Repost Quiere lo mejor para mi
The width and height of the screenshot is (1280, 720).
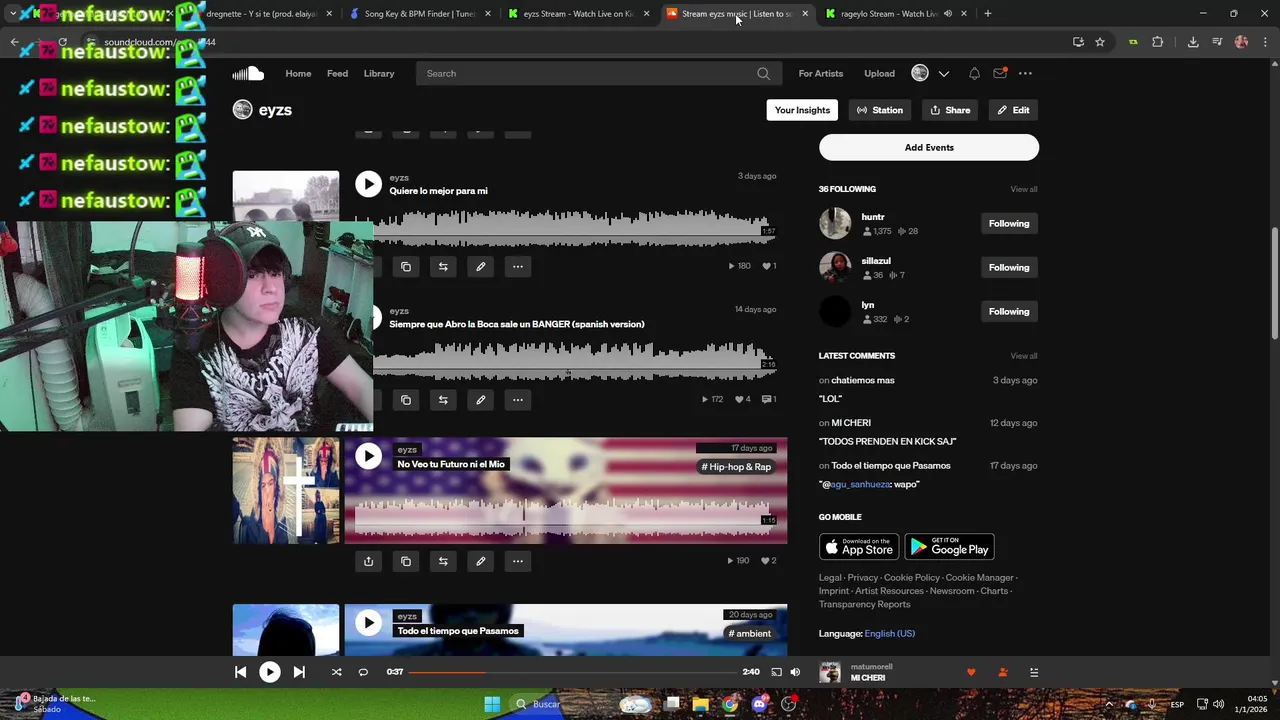click(x=443, y=266)
